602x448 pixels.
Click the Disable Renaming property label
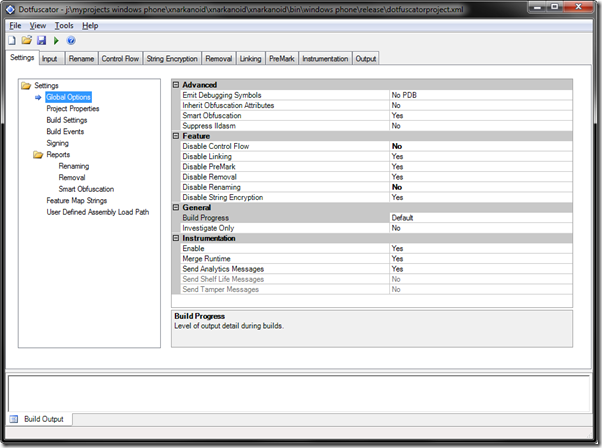tap(212, 187)
